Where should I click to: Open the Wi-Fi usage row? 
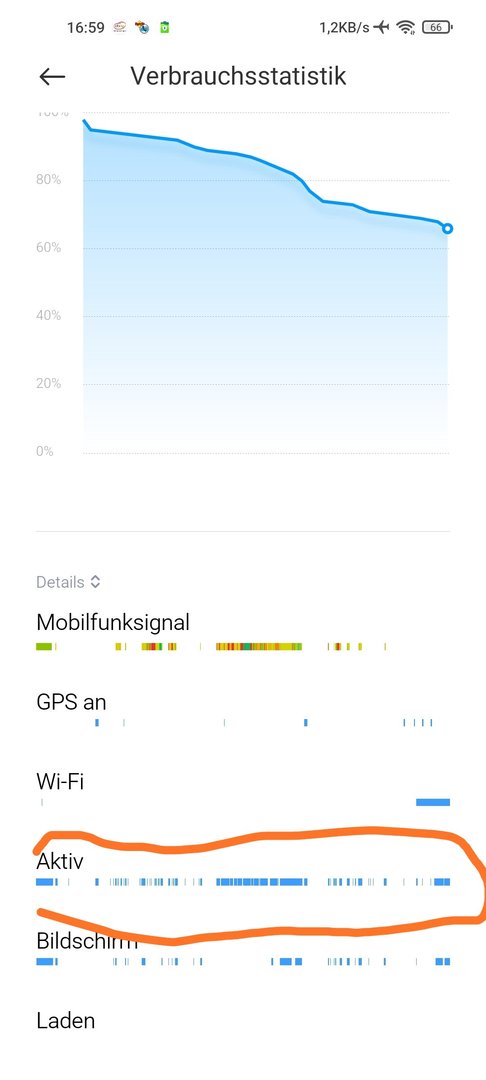(243, 790)
